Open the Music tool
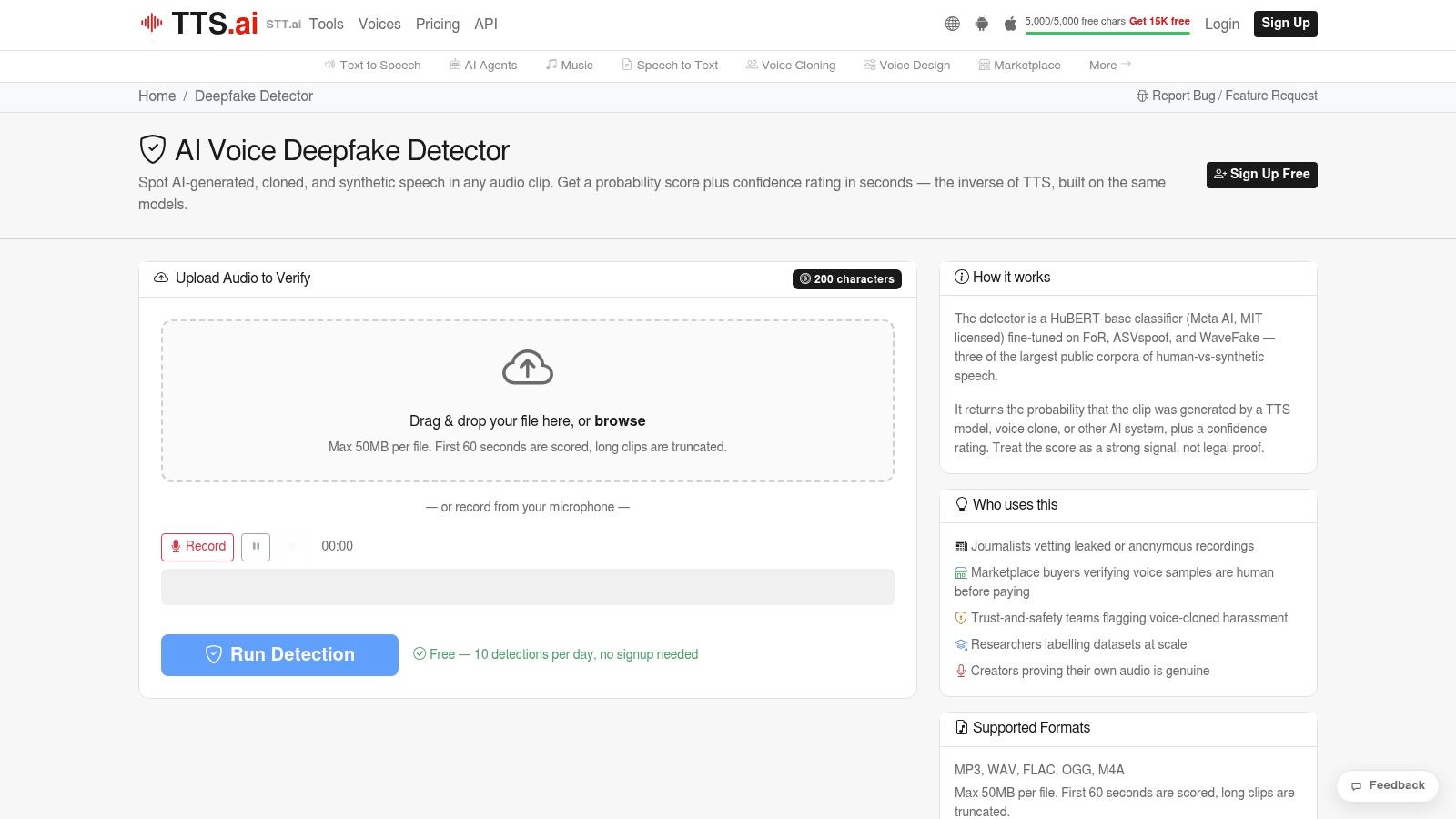Viewport: 1456px width, 819px height. point(569,66)
